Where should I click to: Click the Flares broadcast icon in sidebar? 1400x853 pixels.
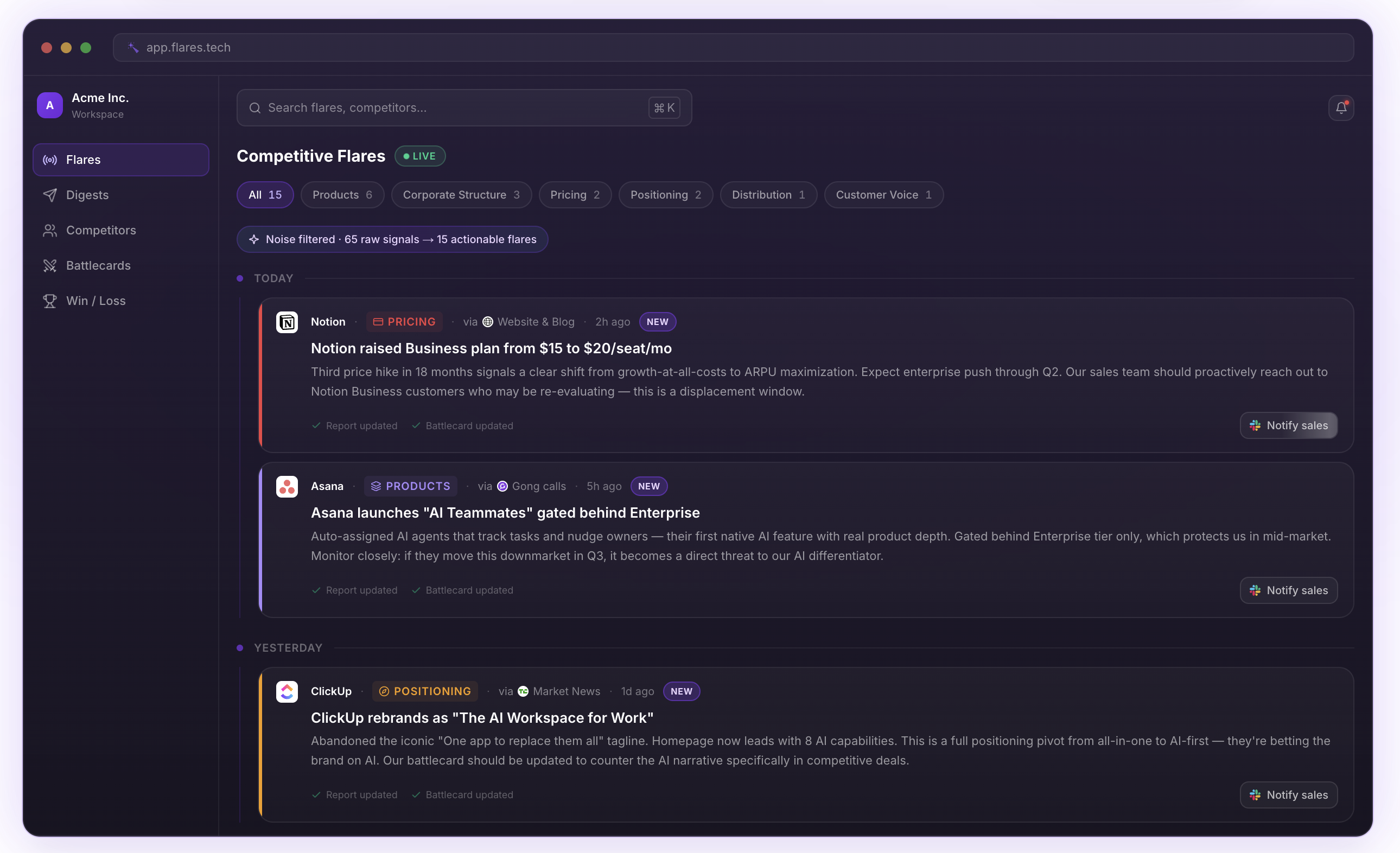(50, 160)
